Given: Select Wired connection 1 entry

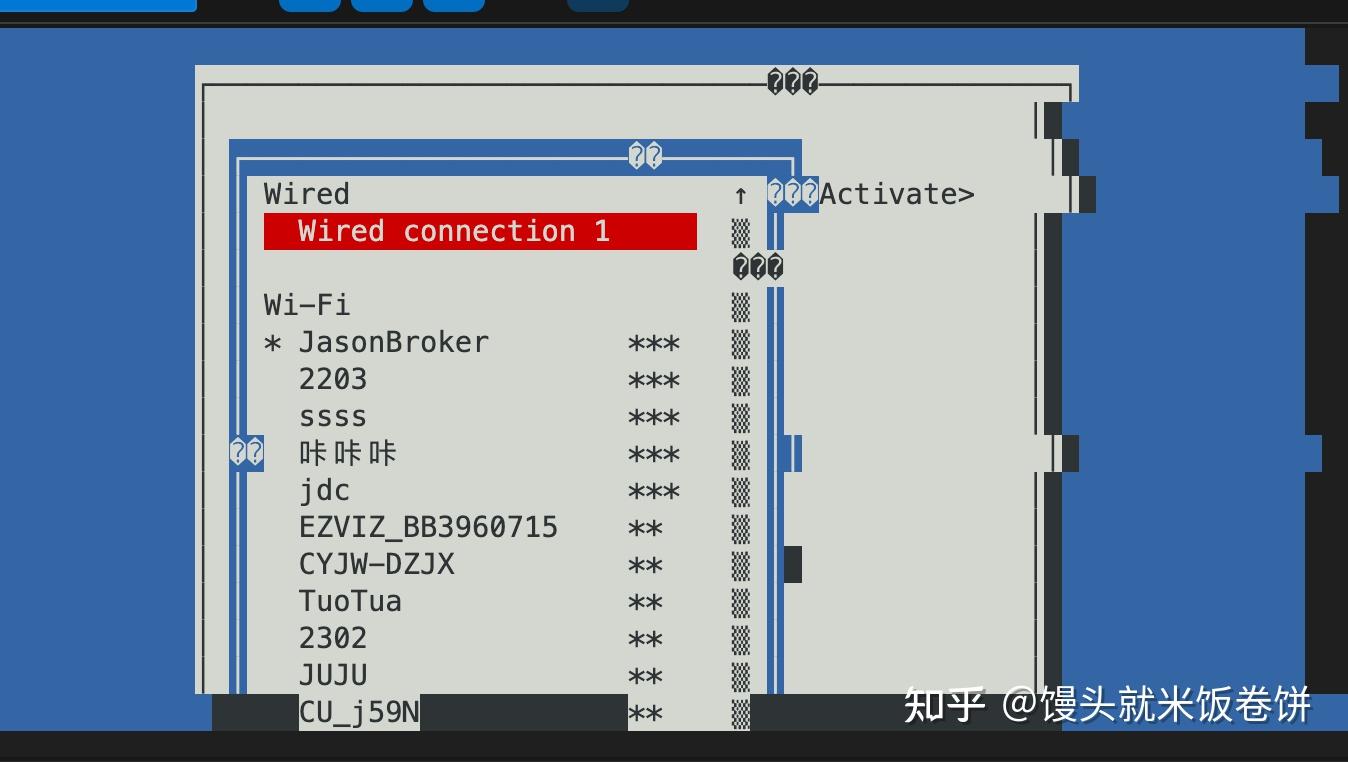Looking at the screenshot, I should [x=480, y=231].
